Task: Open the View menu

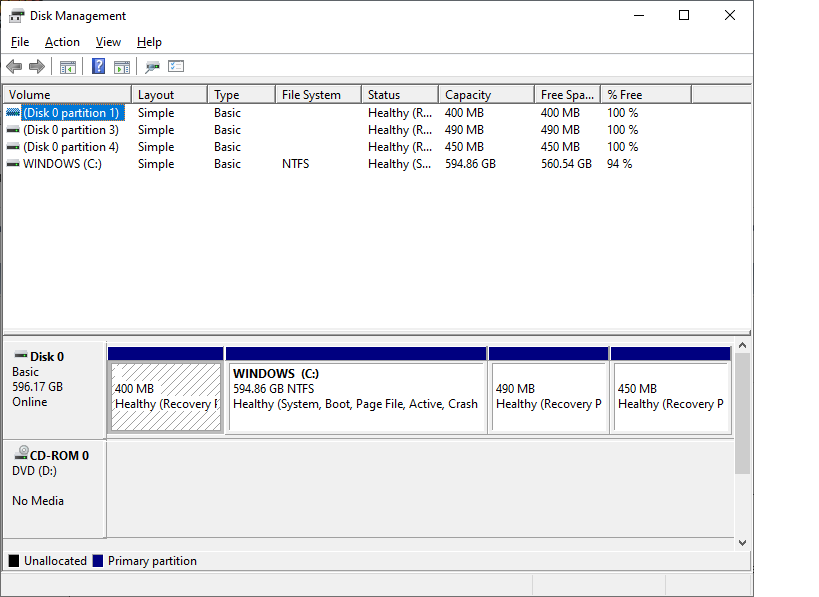Action: pyautogui.click(x=108, y=42)
